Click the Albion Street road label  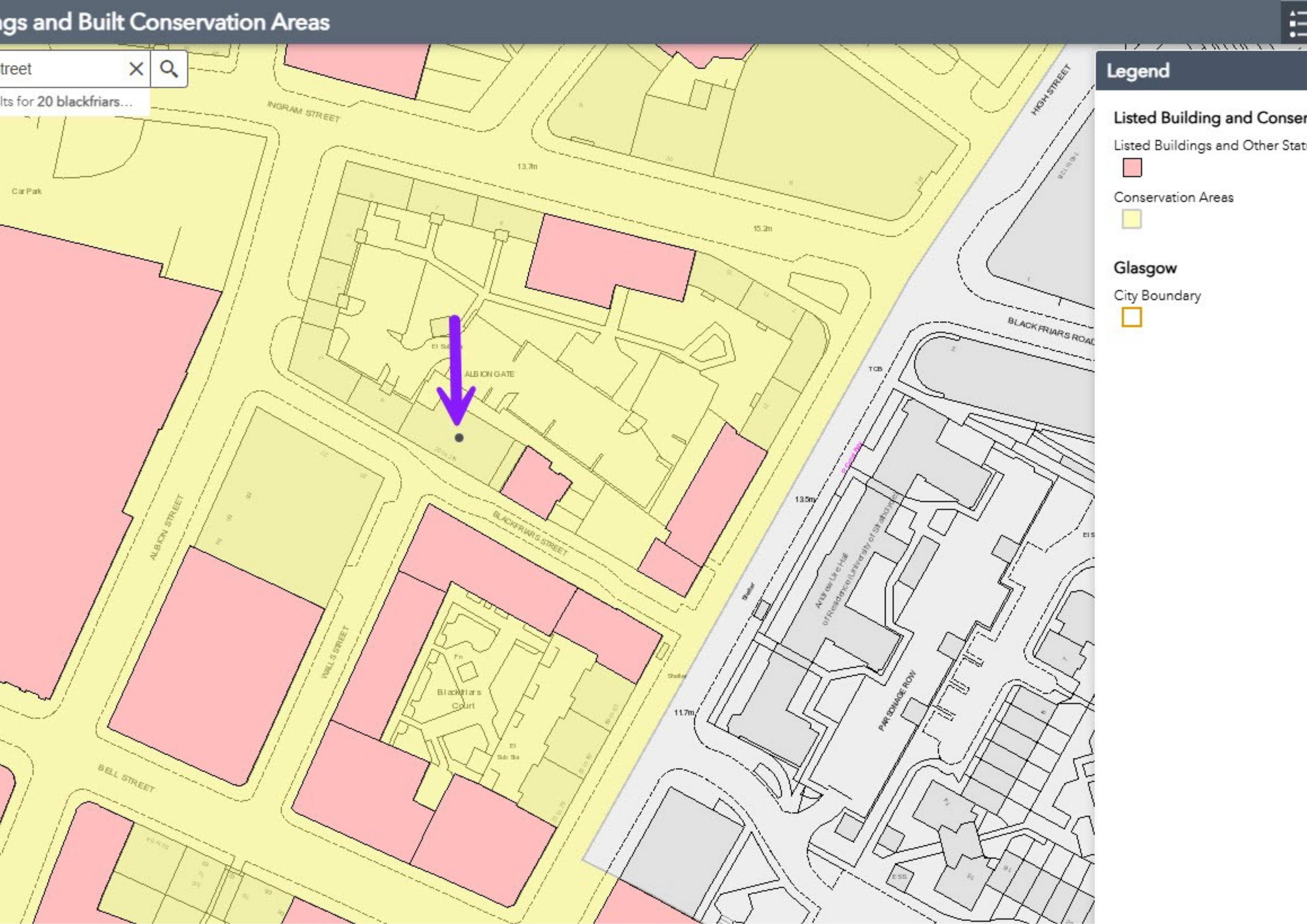pos(167,527)
